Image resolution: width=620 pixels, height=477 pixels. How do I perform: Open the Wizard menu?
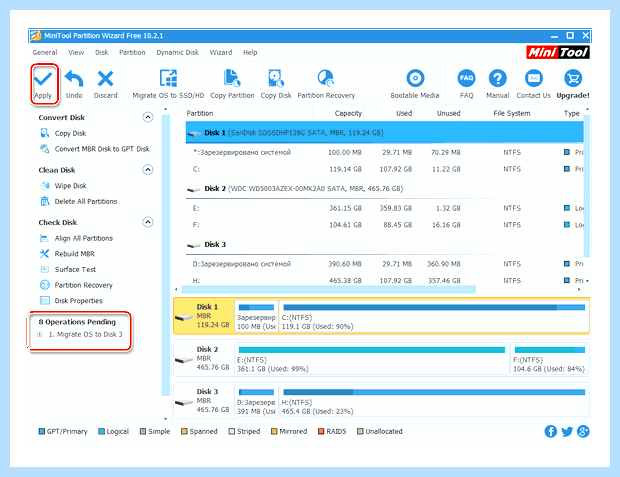coord(221,53)
